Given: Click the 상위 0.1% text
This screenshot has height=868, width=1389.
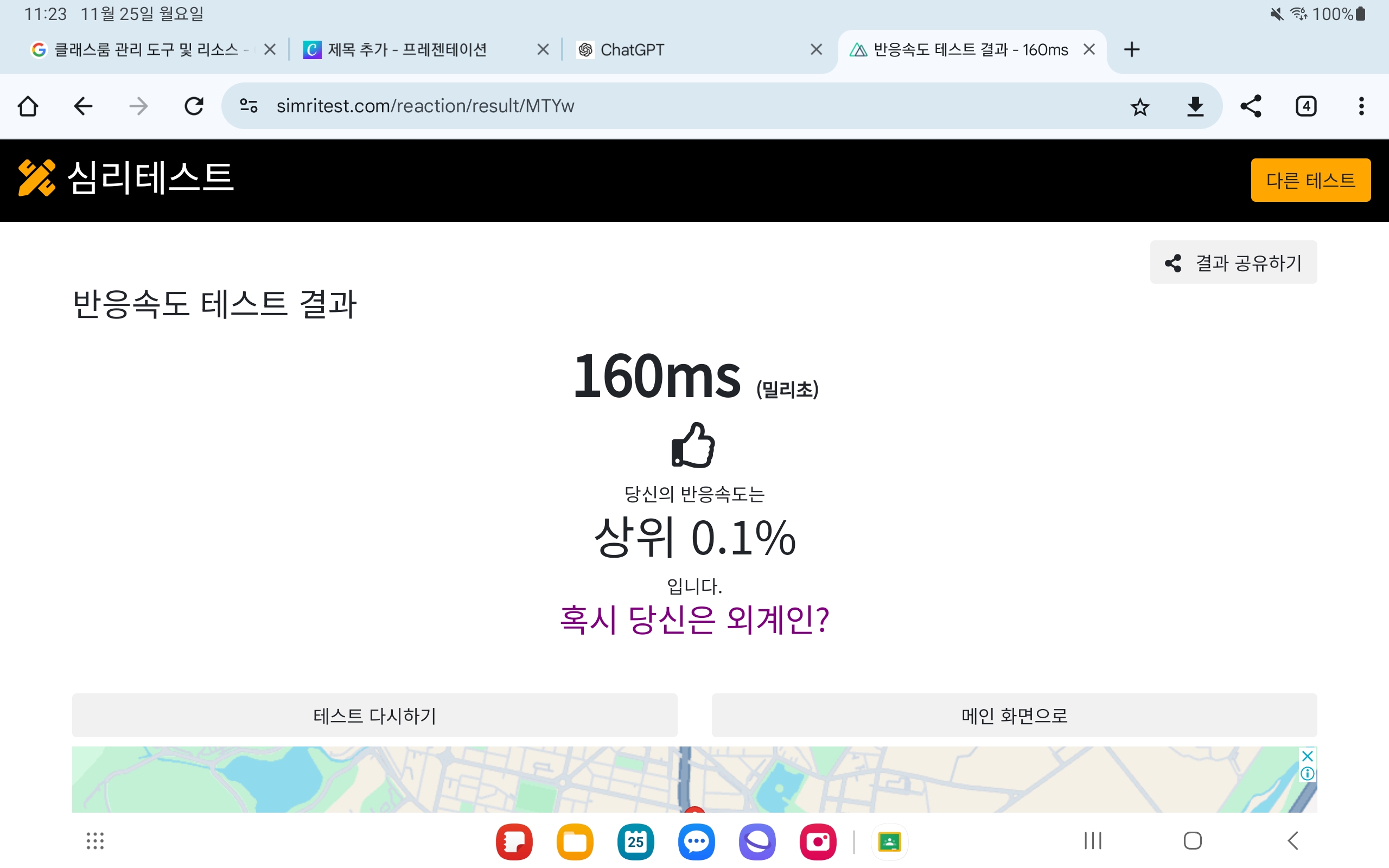Looking at the screenshot, I should coord(694,538).
